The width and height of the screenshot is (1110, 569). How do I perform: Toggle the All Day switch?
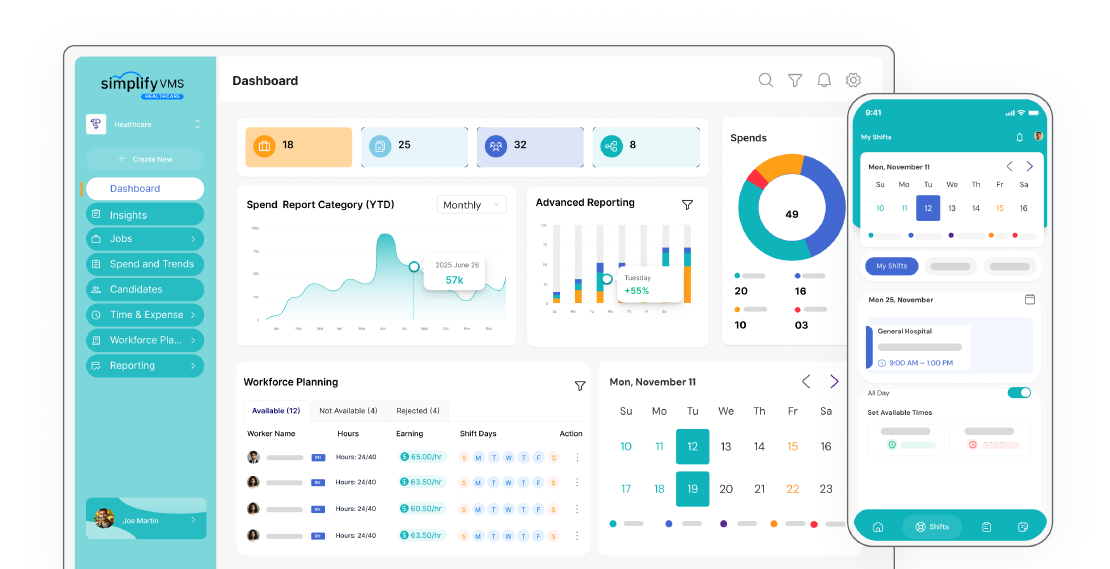[1019, 393]
